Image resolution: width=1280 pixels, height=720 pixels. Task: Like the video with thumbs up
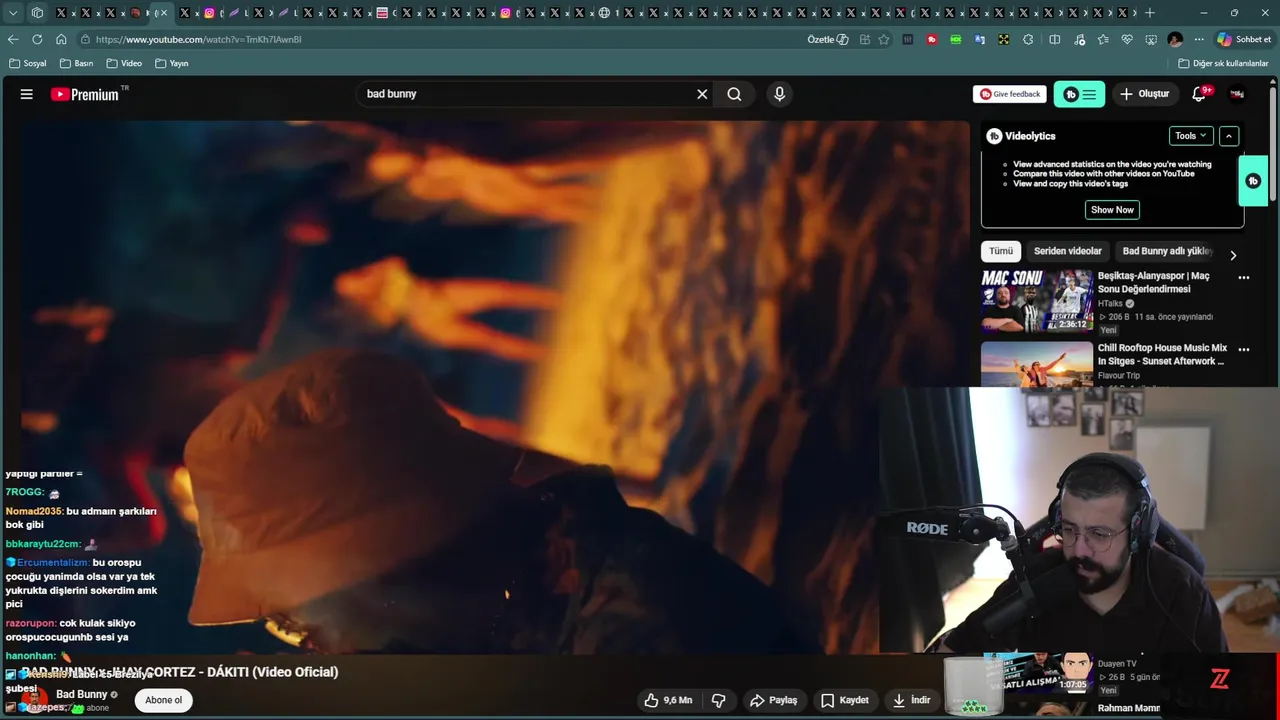(668, 700)
